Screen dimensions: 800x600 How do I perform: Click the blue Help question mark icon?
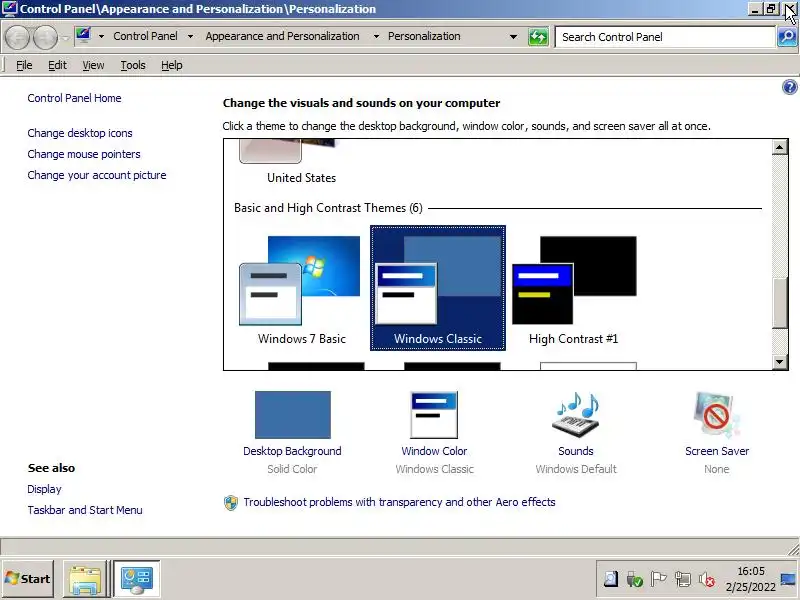[x=789, y=87]
